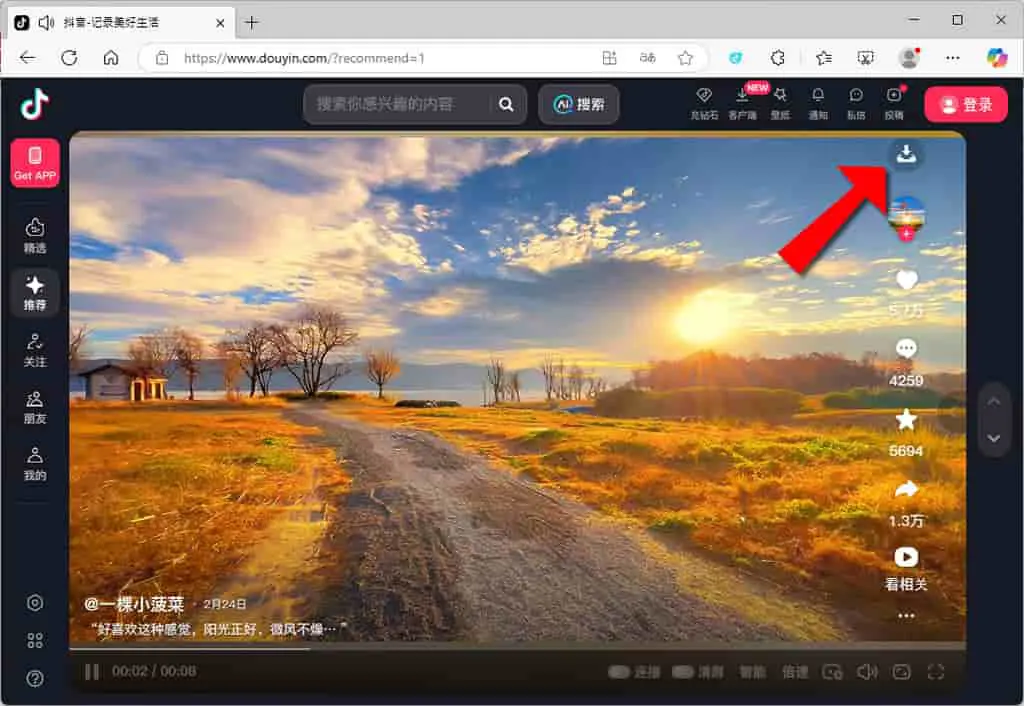Go to next video with down chevron
Viewport: 1024px width, 706px height.
[x=993, y=438]
